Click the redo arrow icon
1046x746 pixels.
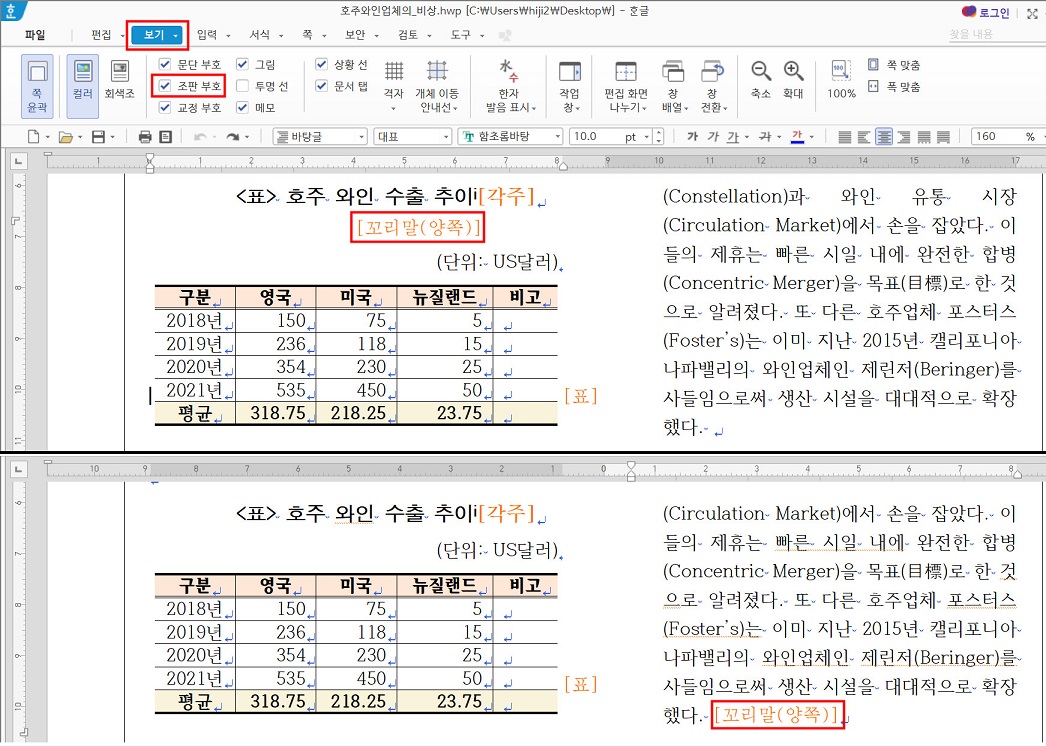click(232, 137)
